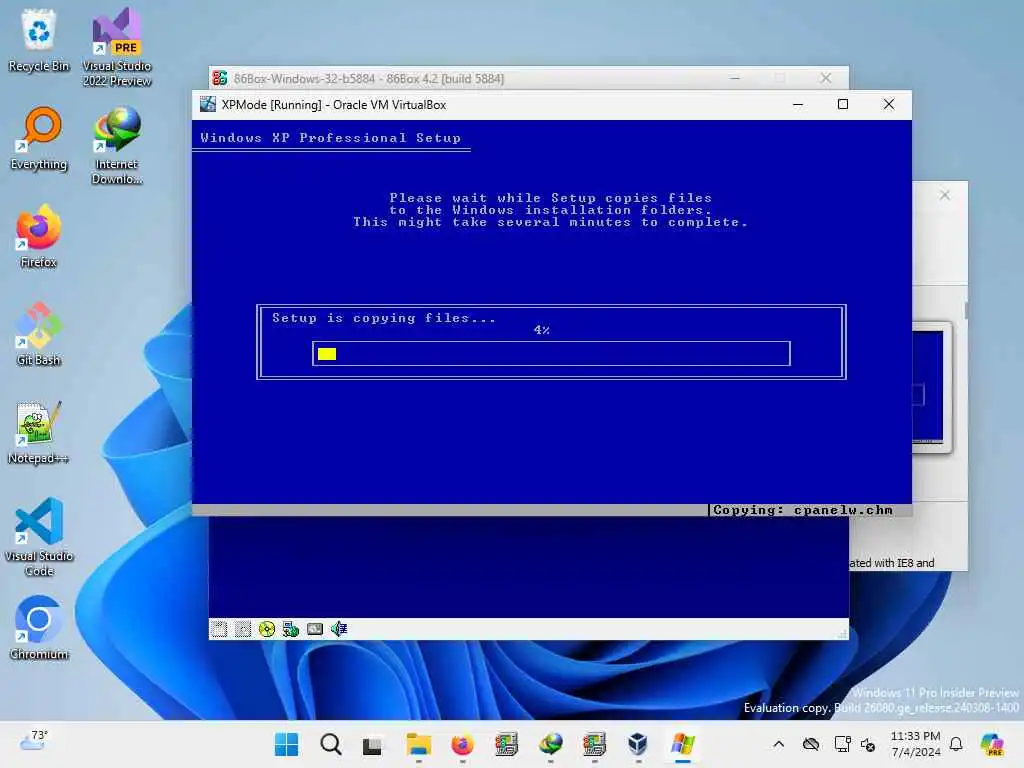Open the Windows Start menu
The height and width of the screenshot is (768, 1024).
coord(287,744)
